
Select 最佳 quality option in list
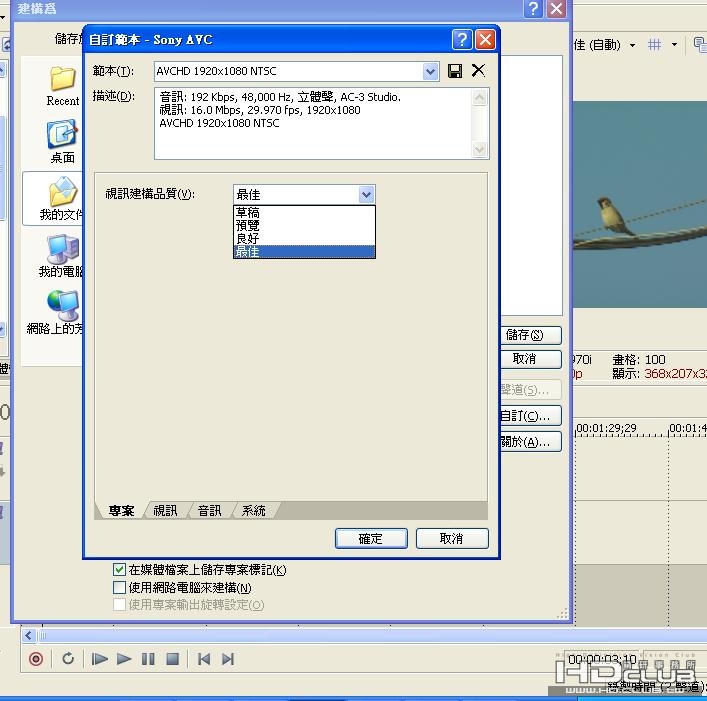[304, 252]
